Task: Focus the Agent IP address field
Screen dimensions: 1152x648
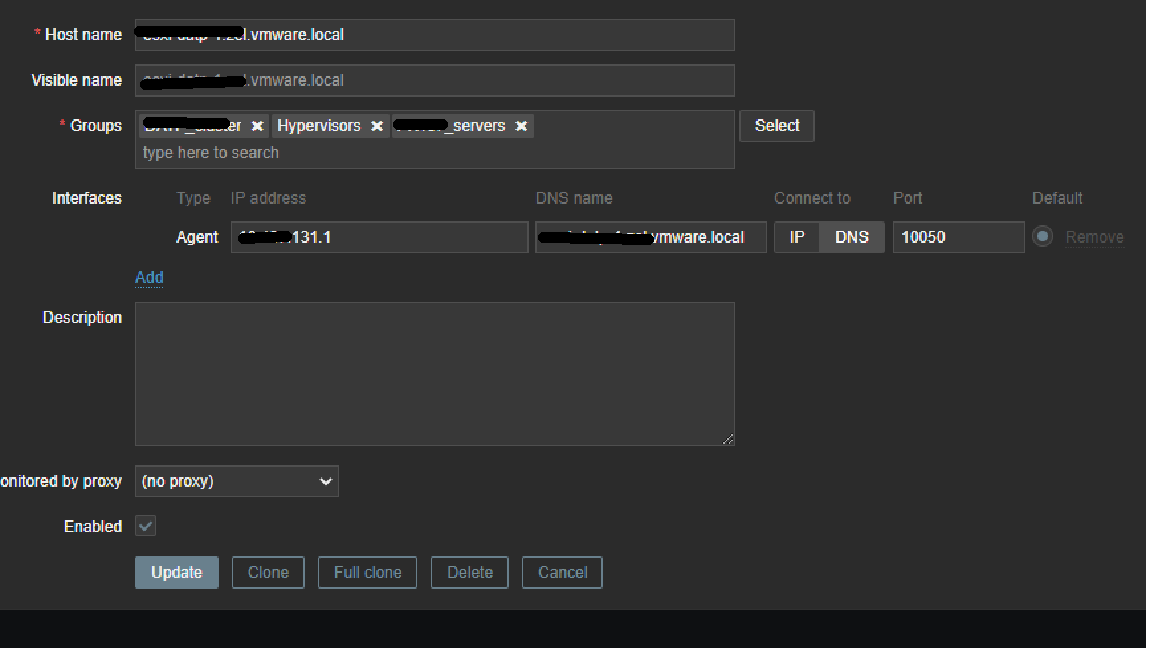Action: click(x=379, y=237)
